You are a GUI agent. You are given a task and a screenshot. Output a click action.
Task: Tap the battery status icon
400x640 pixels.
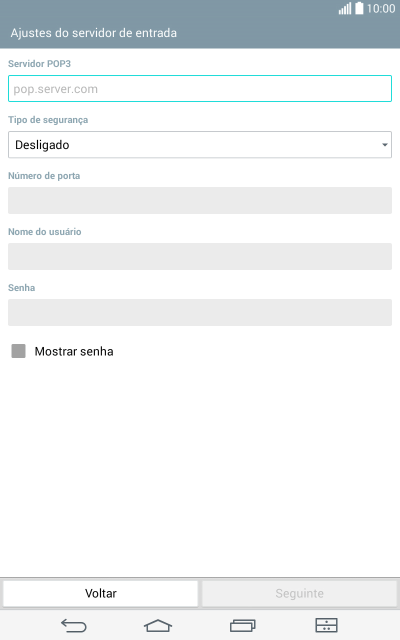coord(359,8)
